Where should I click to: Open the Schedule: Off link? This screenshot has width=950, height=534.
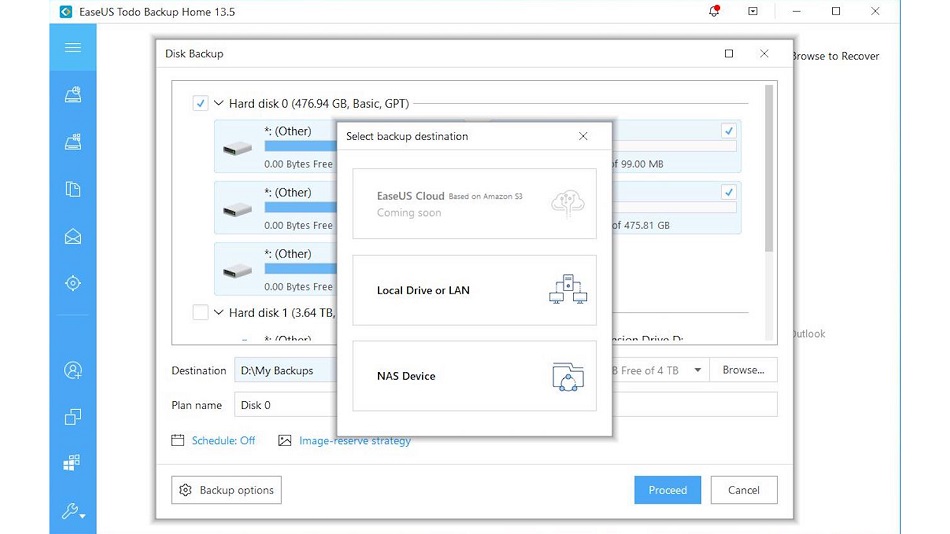coord(224,441)
